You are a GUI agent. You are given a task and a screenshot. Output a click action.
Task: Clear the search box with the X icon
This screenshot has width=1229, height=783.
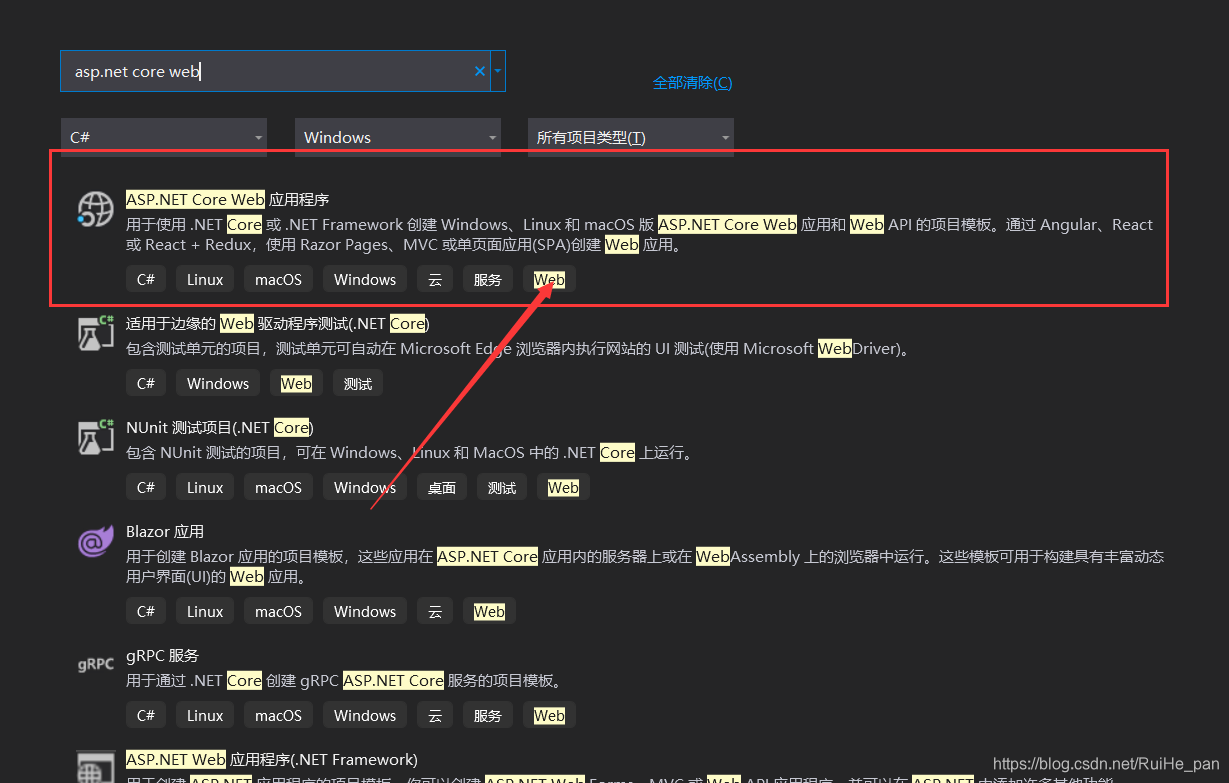(480, 71)
